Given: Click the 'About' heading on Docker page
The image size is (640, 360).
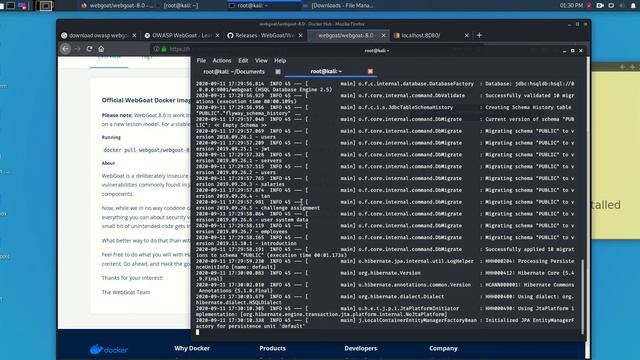Looking at the screenshot, I should [108, 163].
